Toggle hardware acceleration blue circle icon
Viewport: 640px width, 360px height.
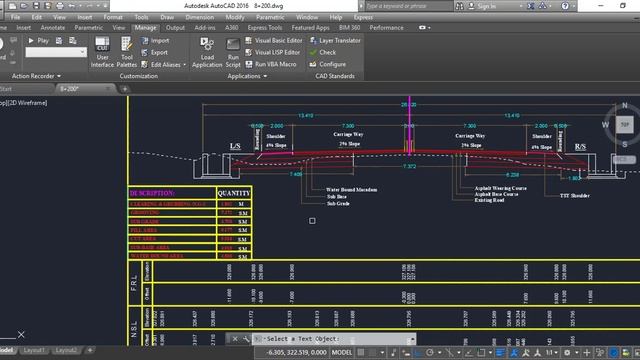pos(613,352)
